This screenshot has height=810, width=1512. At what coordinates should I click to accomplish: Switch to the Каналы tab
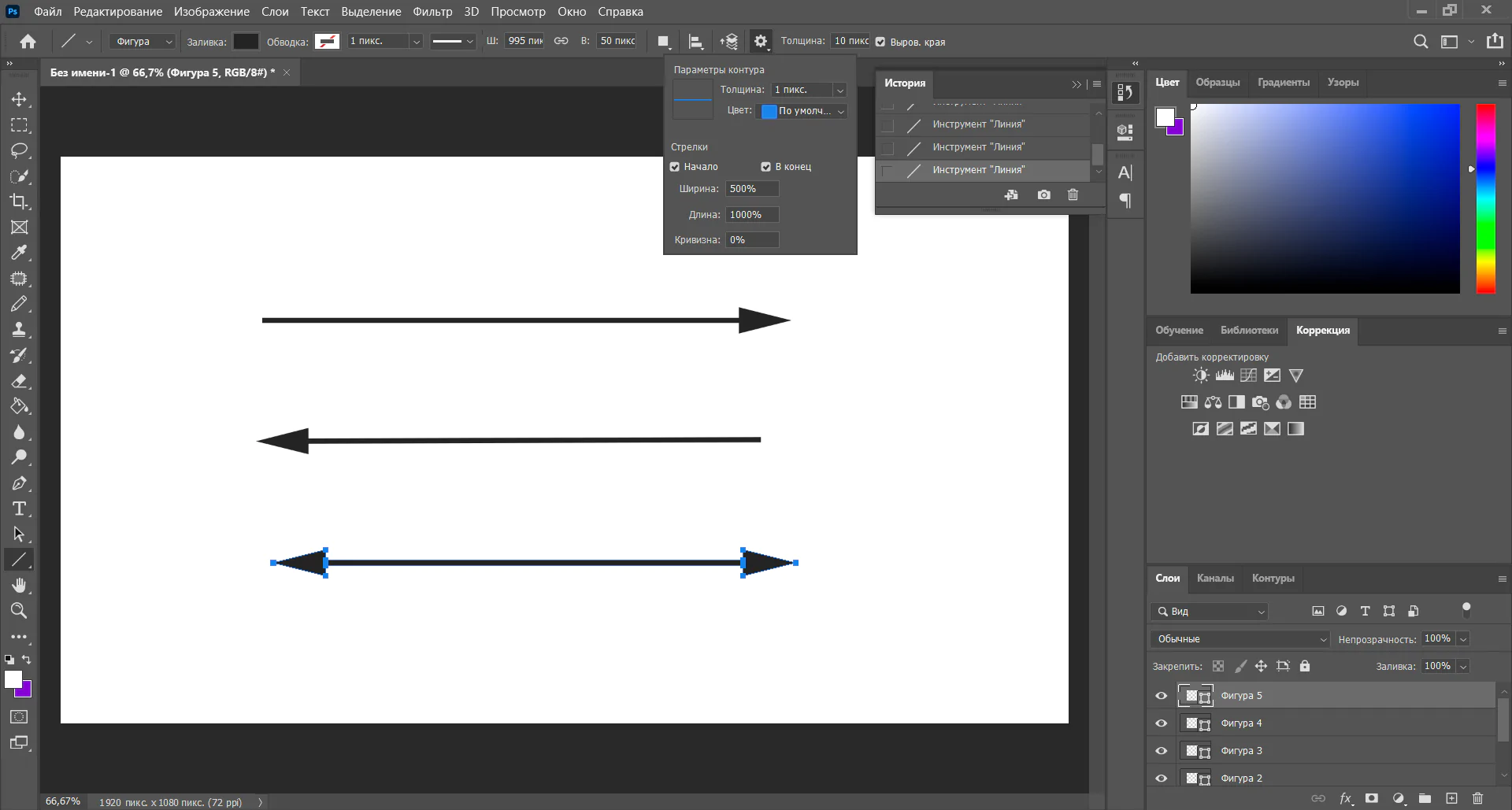pyautogui.click(x=1215, y=579)
